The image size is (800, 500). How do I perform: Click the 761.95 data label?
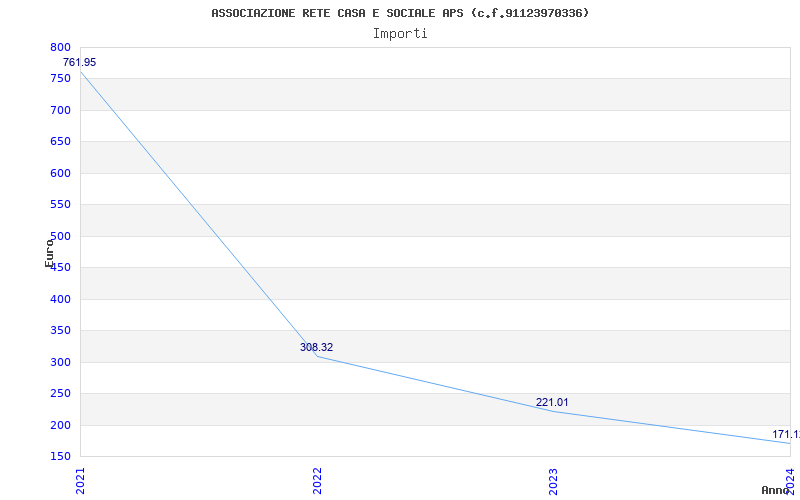(80, 62)
